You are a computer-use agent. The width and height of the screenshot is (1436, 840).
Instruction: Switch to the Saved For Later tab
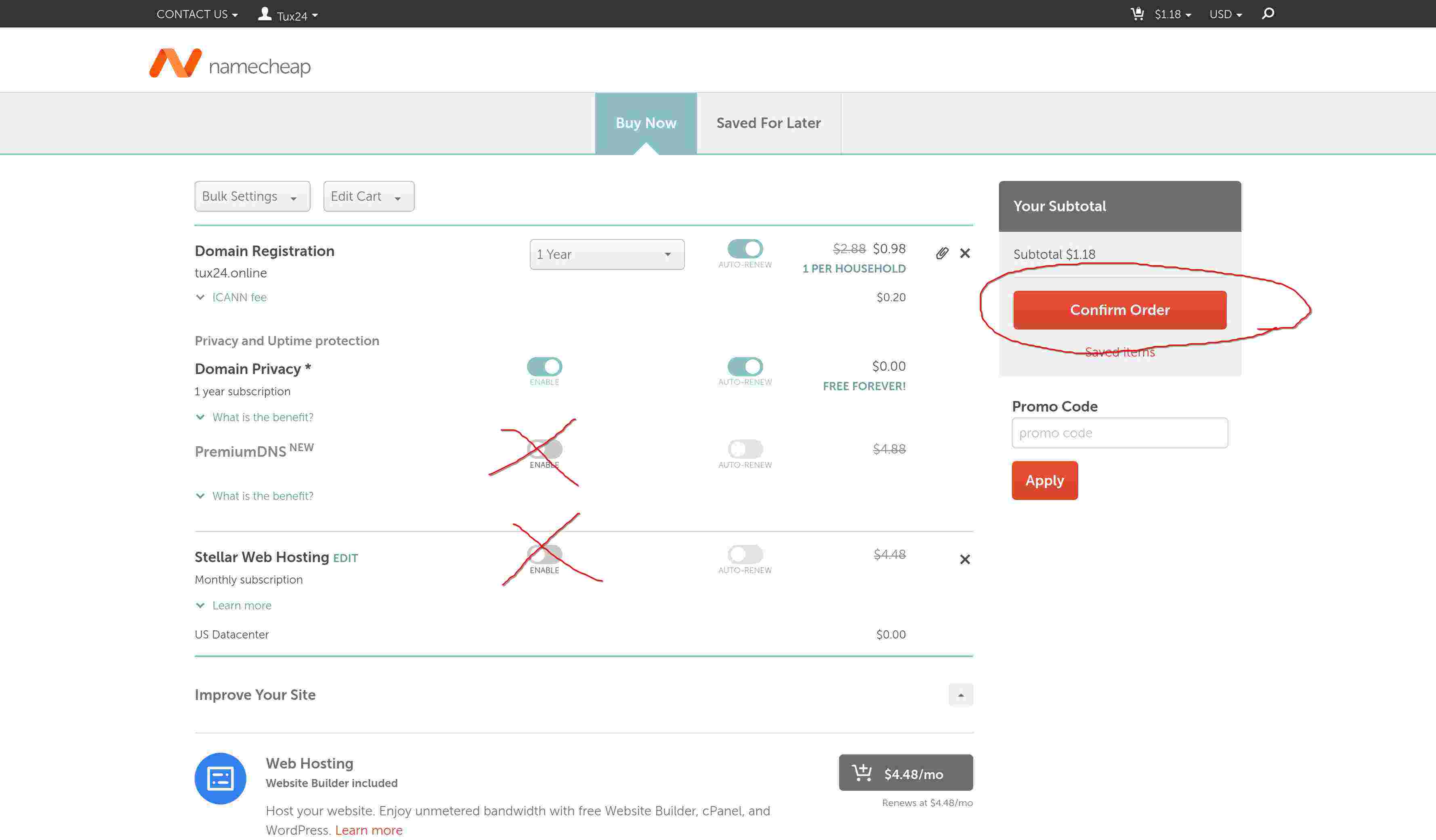tap(769, 123)
